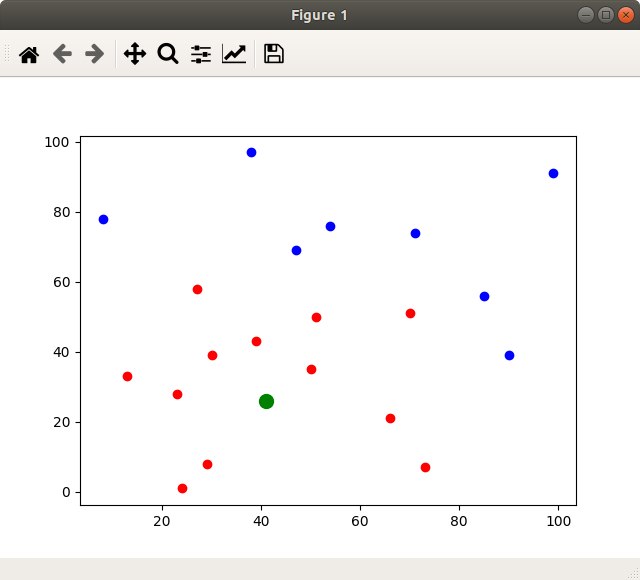
Task: Go back to previous view arrow
Action: tap(62, 54)
